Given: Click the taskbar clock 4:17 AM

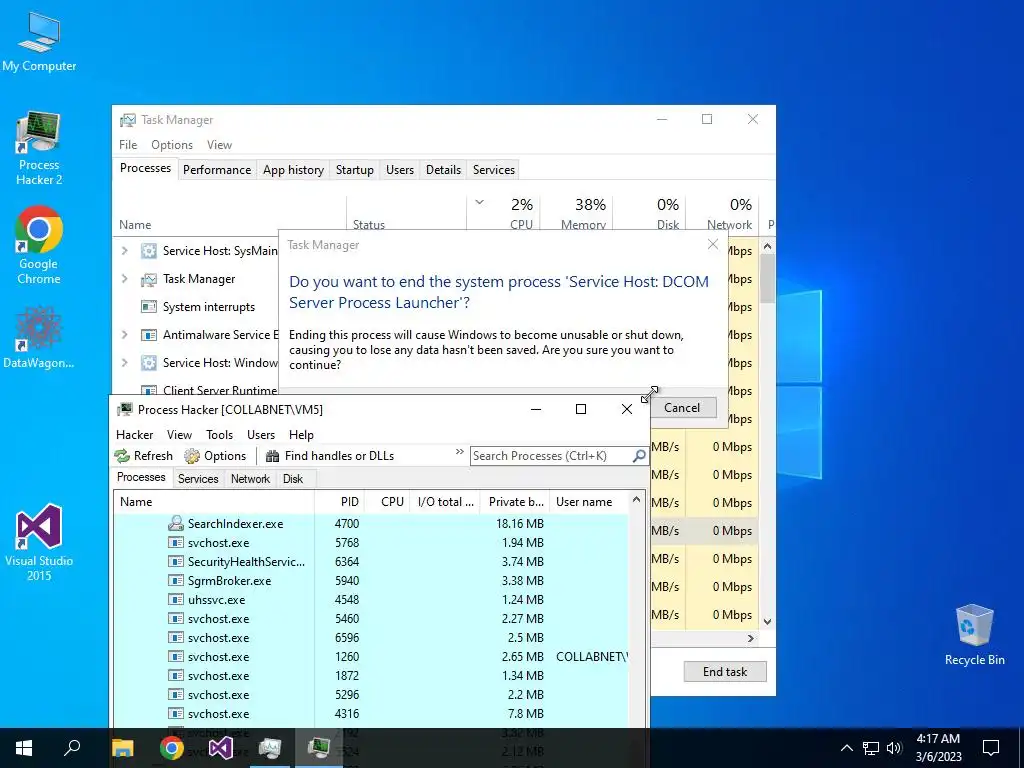Looking at the screenshot, I should click(938, 748).
